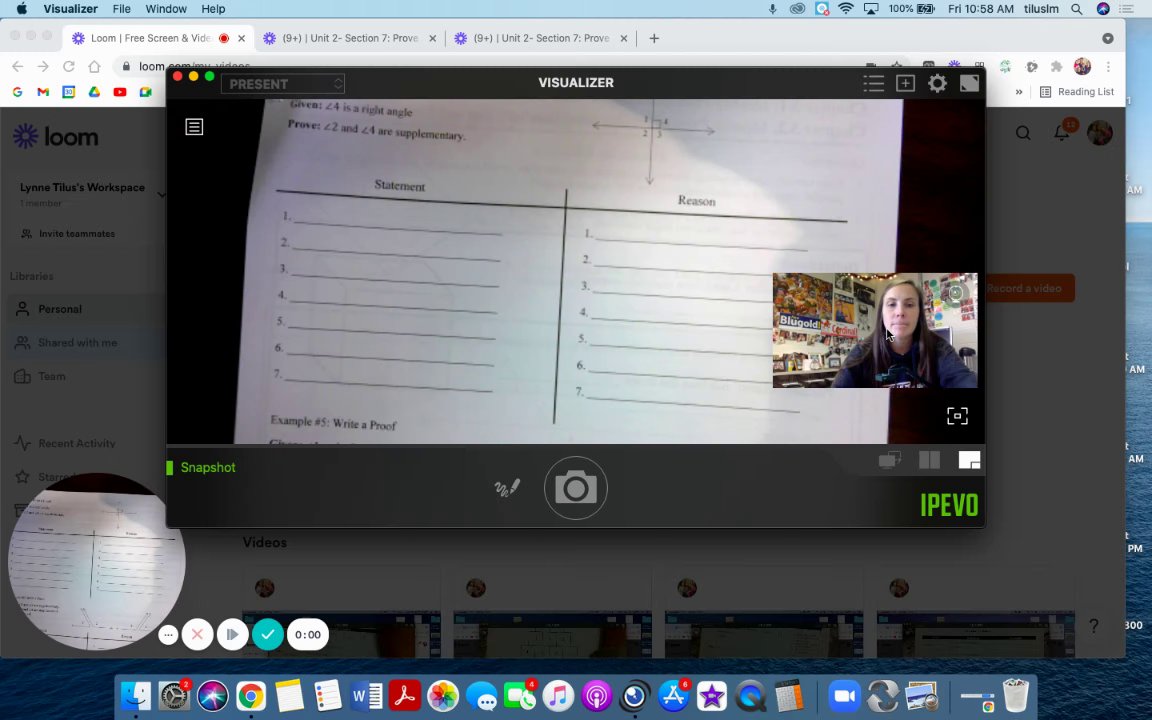The width and height of the screenshot is (1152, 720).
Task: Click Personal library in Loom sidebar
Action: pos(82,309)
